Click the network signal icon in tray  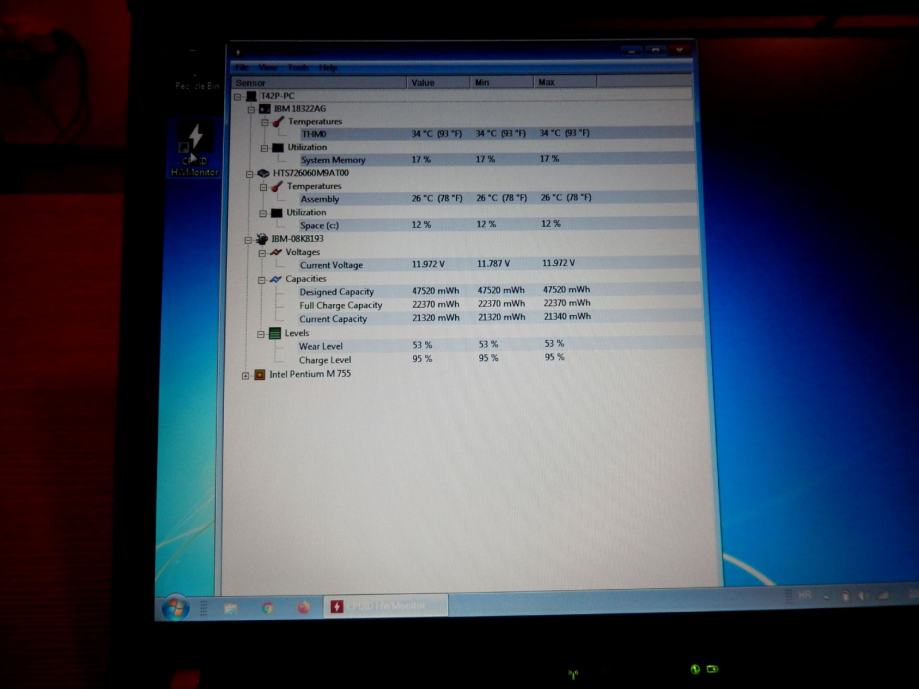click(x=883, y=596)
